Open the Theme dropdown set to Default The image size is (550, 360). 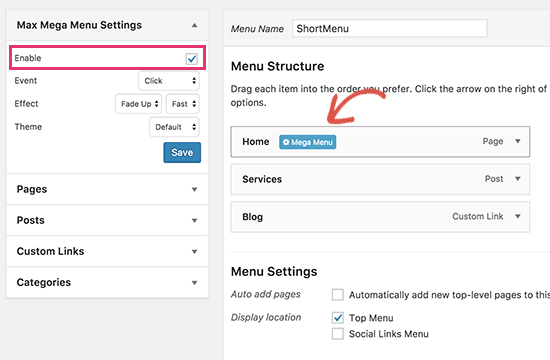(174, 127)
